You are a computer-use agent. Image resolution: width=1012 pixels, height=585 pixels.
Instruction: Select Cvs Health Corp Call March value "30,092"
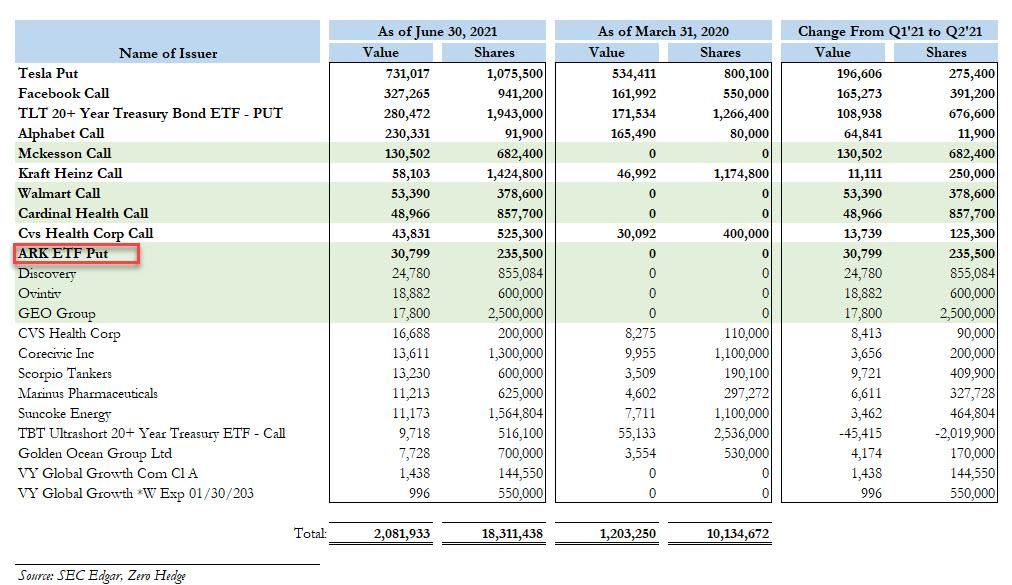[x=636, y=234]
